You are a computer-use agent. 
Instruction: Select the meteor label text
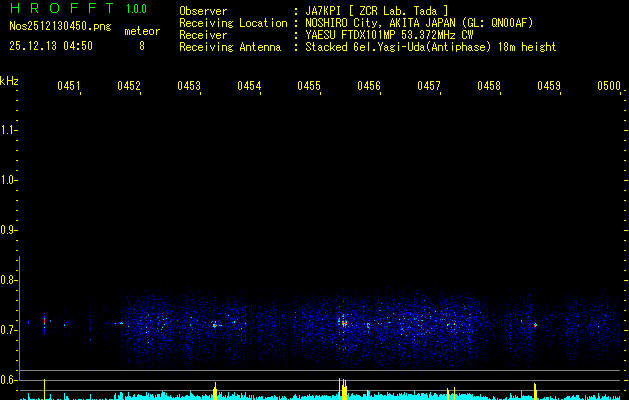(141, 31)
